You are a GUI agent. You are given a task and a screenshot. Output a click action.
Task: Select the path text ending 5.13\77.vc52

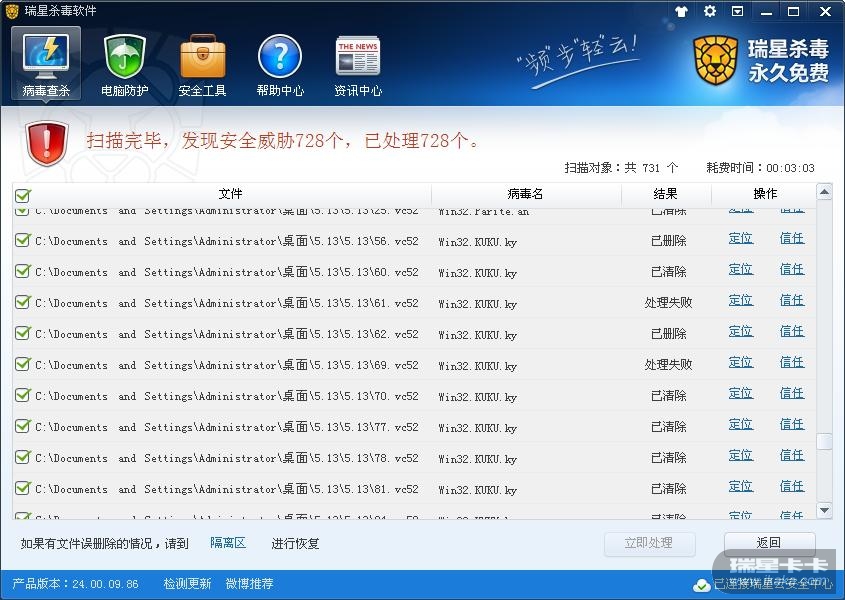(227, 427)
